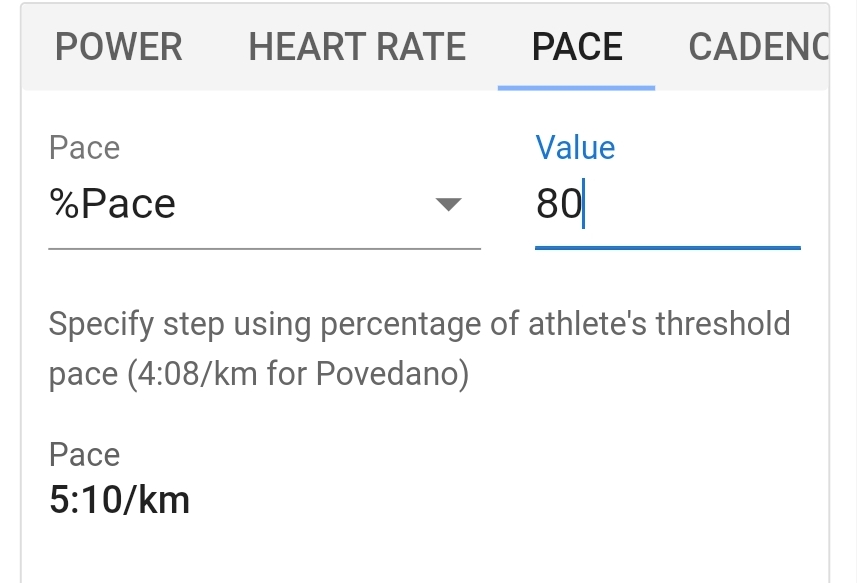857x583 pixels.
Task: Focus the Value field containing 80
Action: coord(668,204)
